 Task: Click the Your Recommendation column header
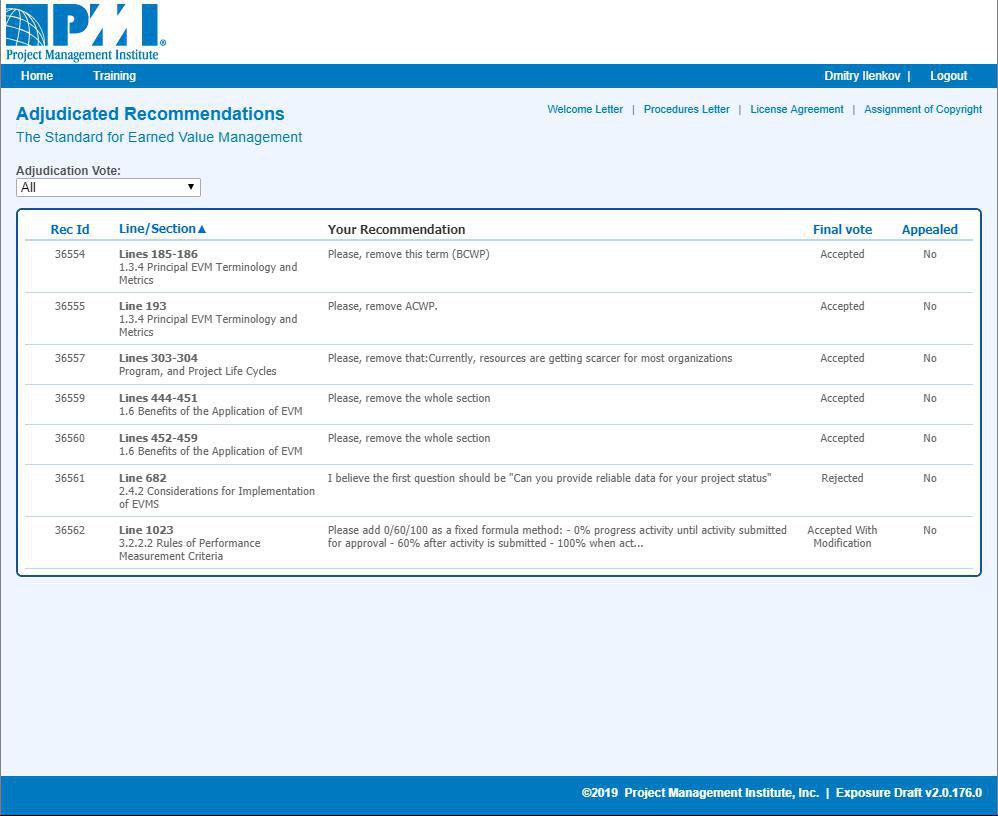[397, 230]
